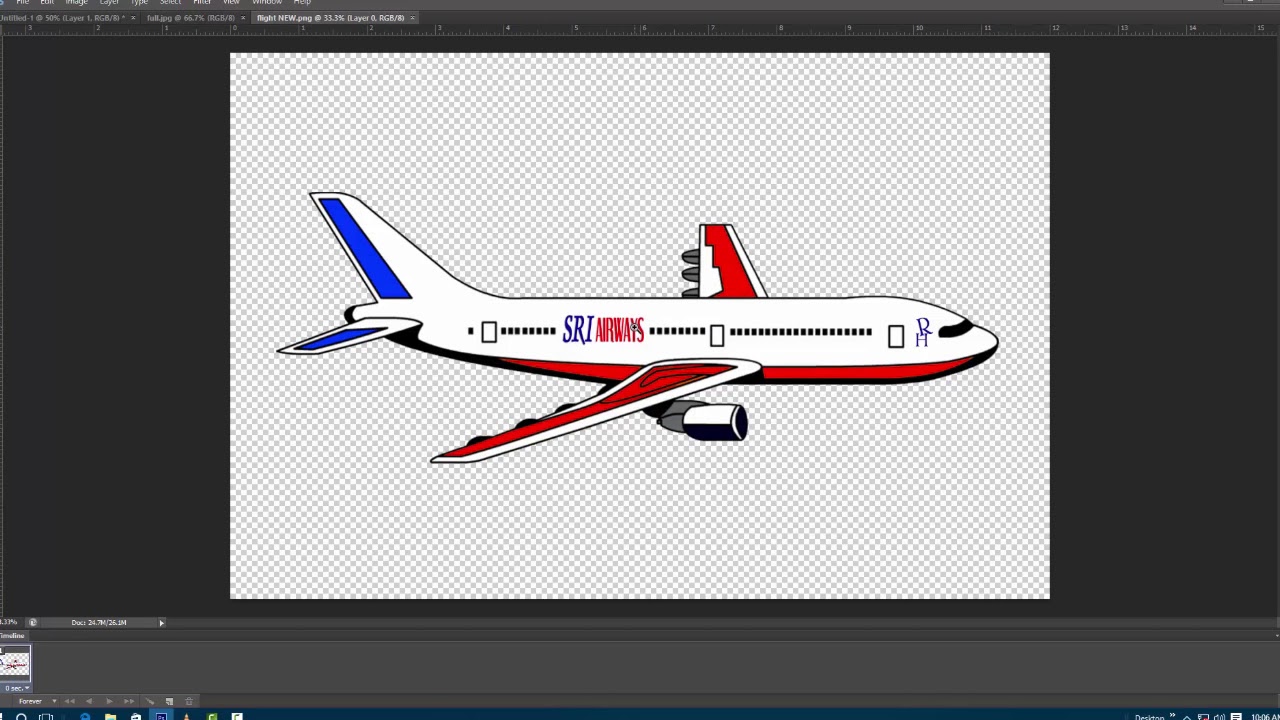Click the green app taskbar icon
Image resolution: width=1280 pixels, height=720 pixels.
pos(212,716)
